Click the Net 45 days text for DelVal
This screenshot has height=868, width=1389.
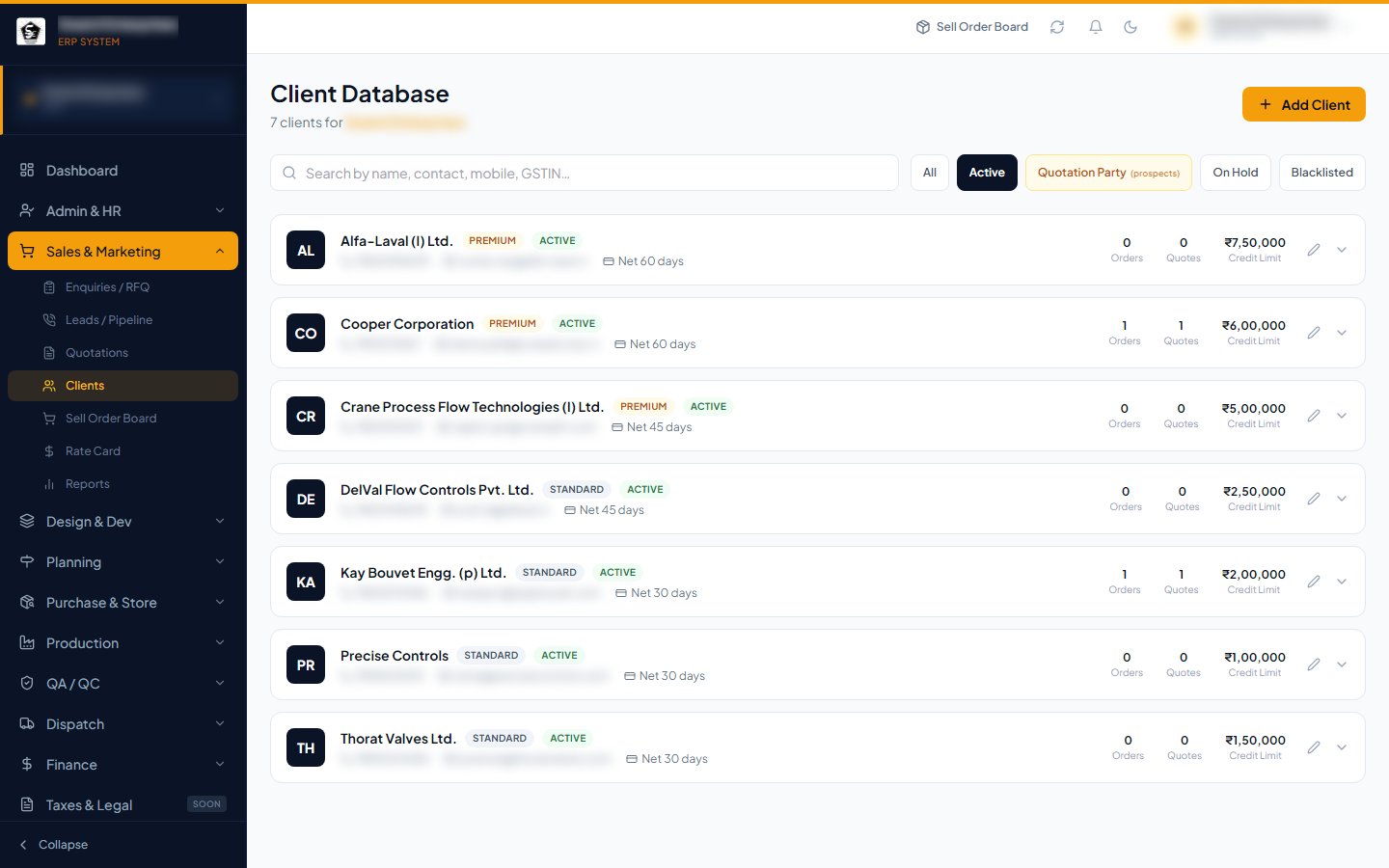(612, 510)
